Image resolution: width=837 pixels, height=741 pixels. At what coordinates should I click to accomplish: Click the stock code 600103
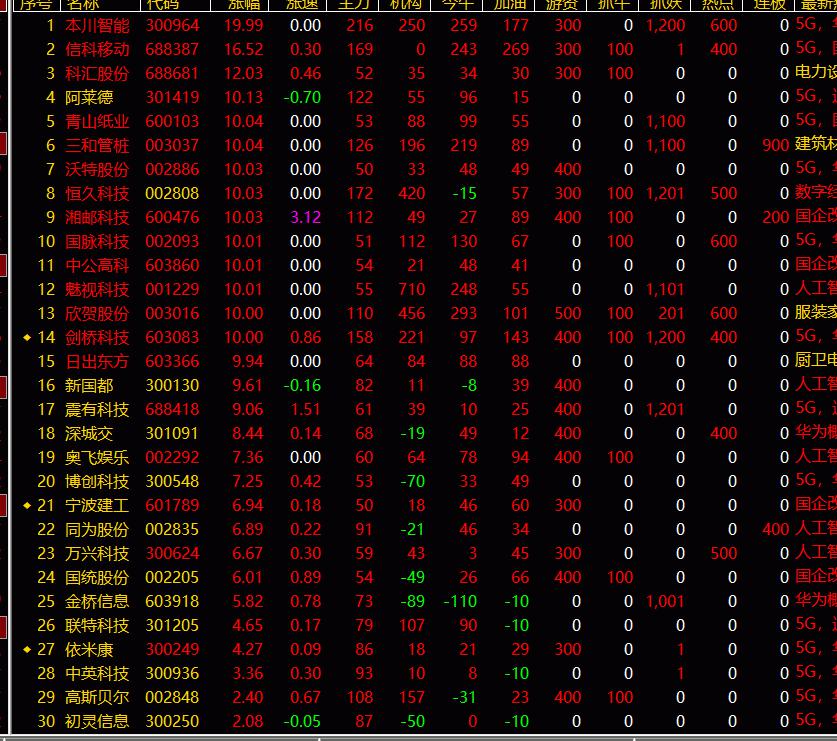click(x=172, y=122)
